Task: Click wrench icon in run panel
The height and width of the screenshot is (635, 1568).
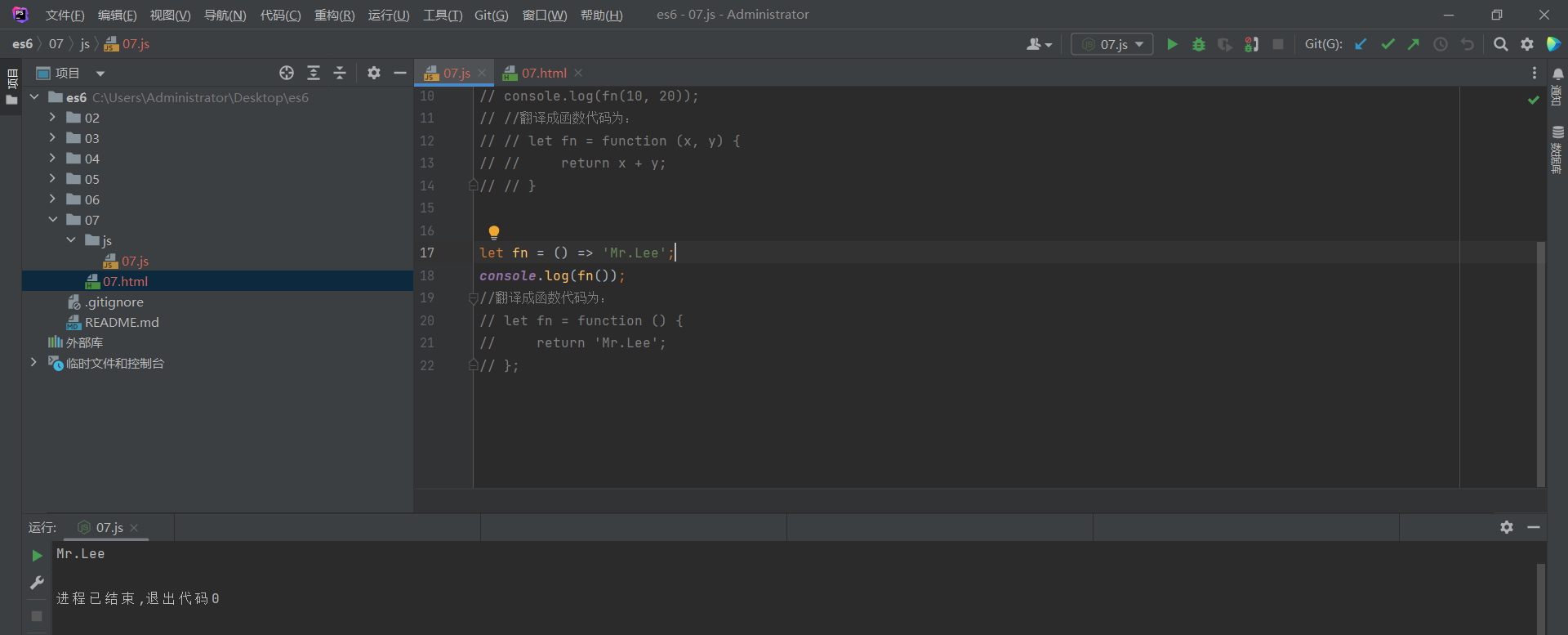Action: point(37,583)
